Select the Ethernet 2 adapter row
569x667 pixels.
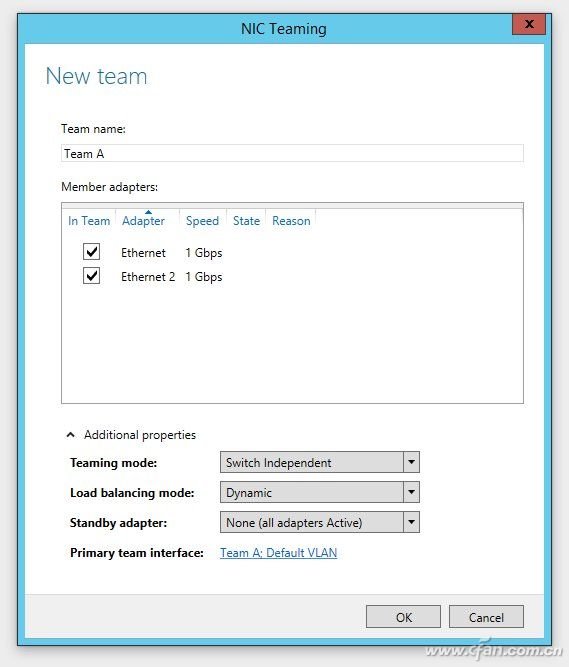[x=292, y=276]
